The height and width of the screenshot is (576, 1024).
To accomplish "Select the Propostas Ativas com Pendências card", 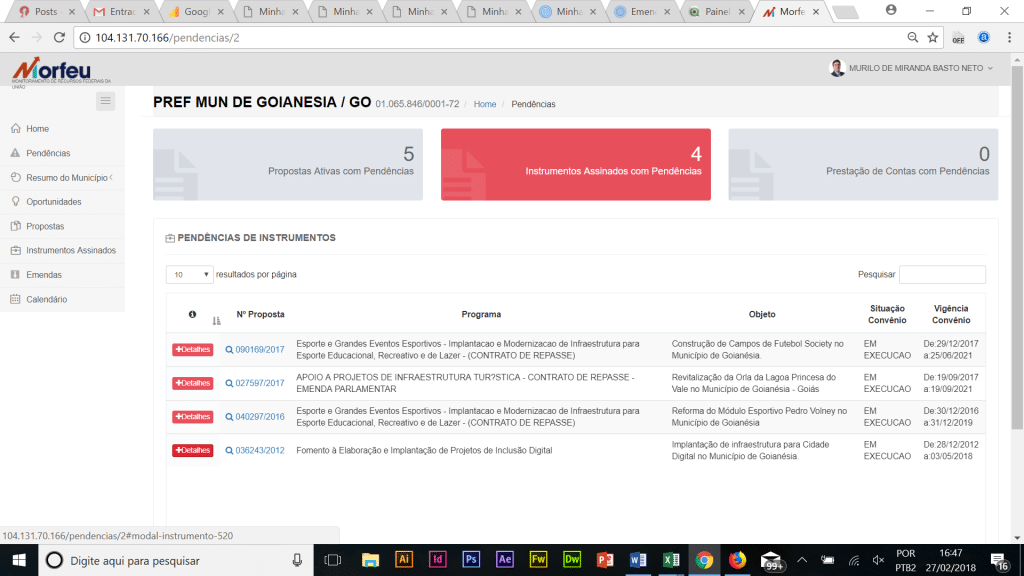I will pyautogui.click(x=288, y=164).
